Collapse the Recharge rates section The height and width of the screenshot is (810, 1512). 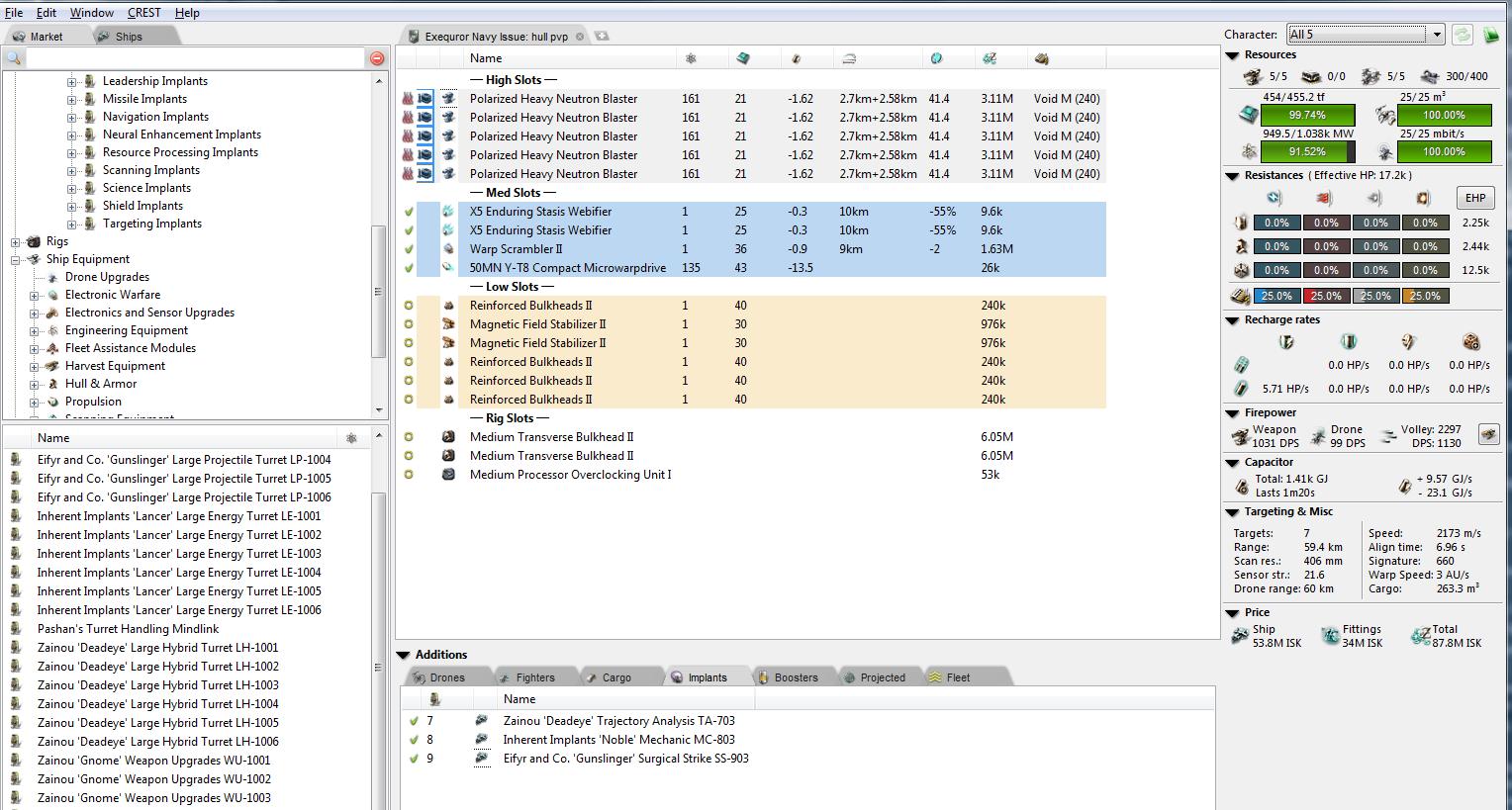[1233, 320]
